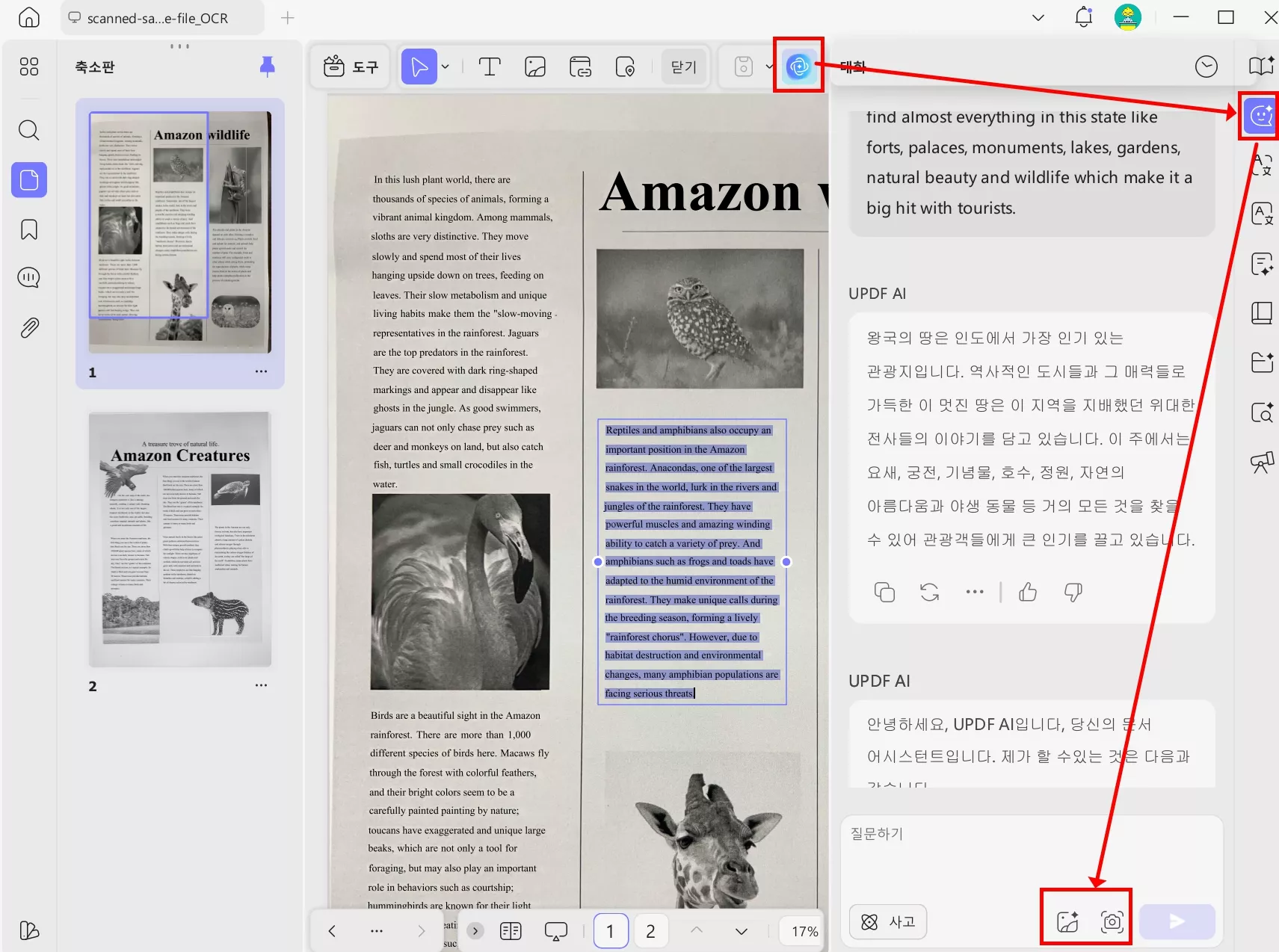
Task: Like the AI response with thumbs up
Action: [x=1028, y=592]
